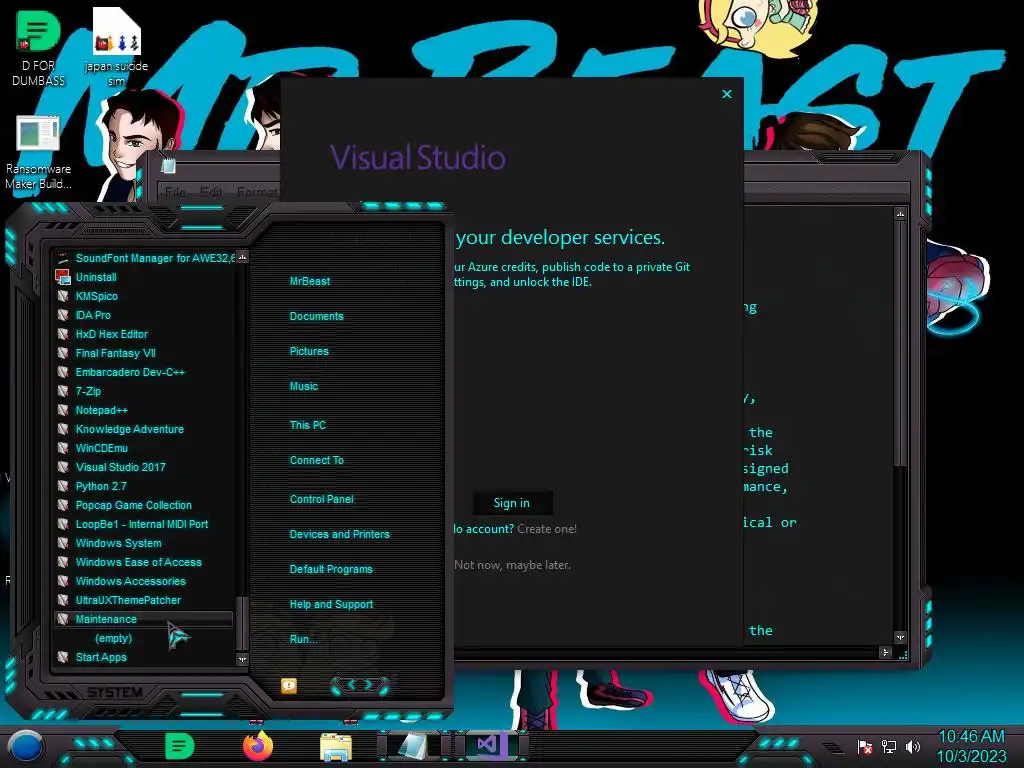1024x768 pixels.
Task: Click programs list scroll up arrow
Action: [242, 257]
